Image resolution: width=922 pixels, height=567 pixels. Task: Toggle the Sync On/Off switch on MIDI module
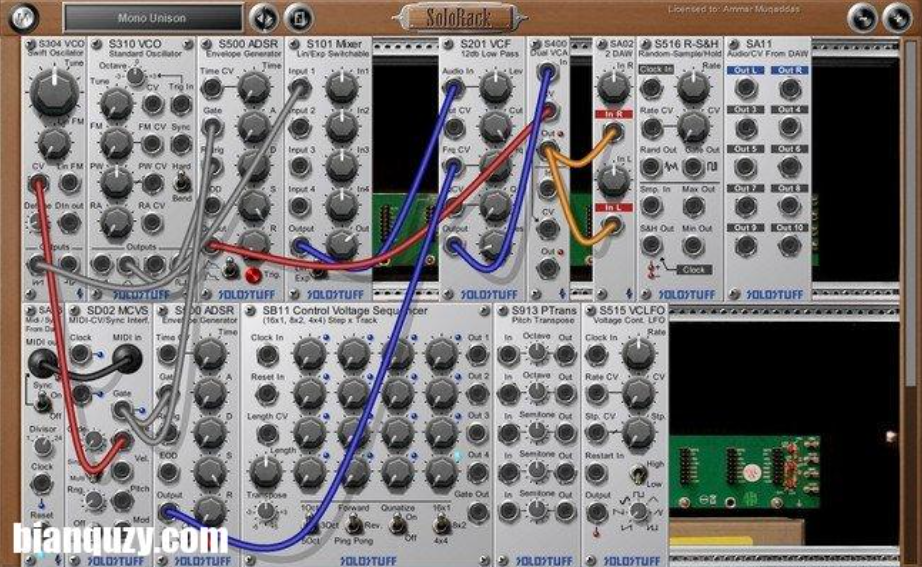(42, 402)
